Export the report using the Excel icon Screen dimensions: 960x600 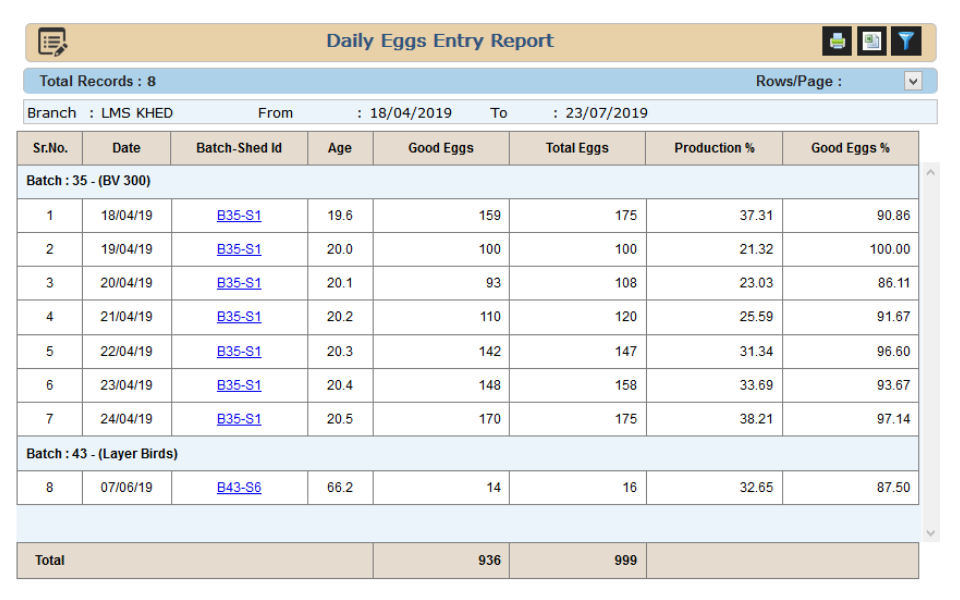point(871,41)
